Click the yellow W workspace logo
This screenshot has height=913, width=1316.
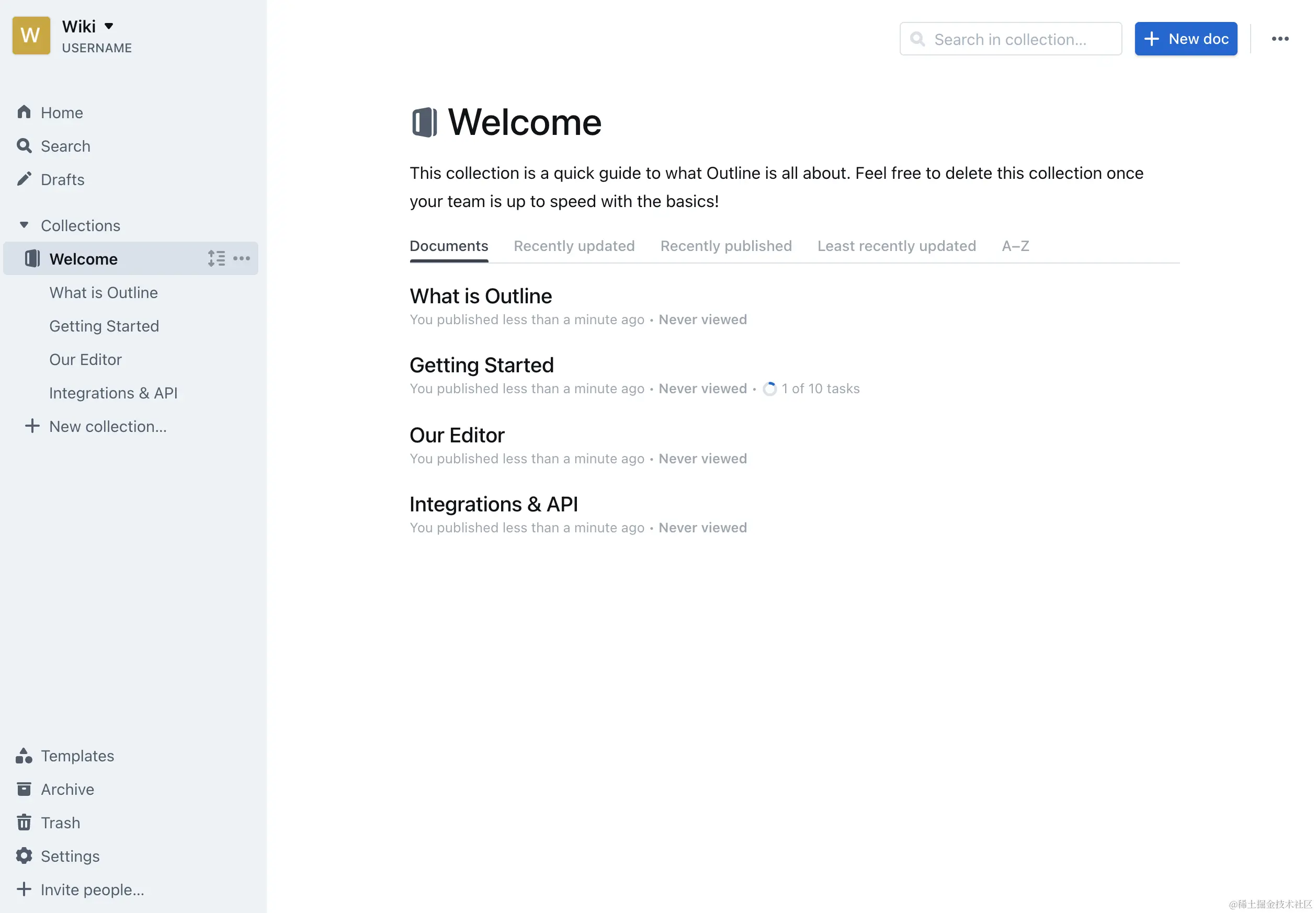[x=31, y=36]
